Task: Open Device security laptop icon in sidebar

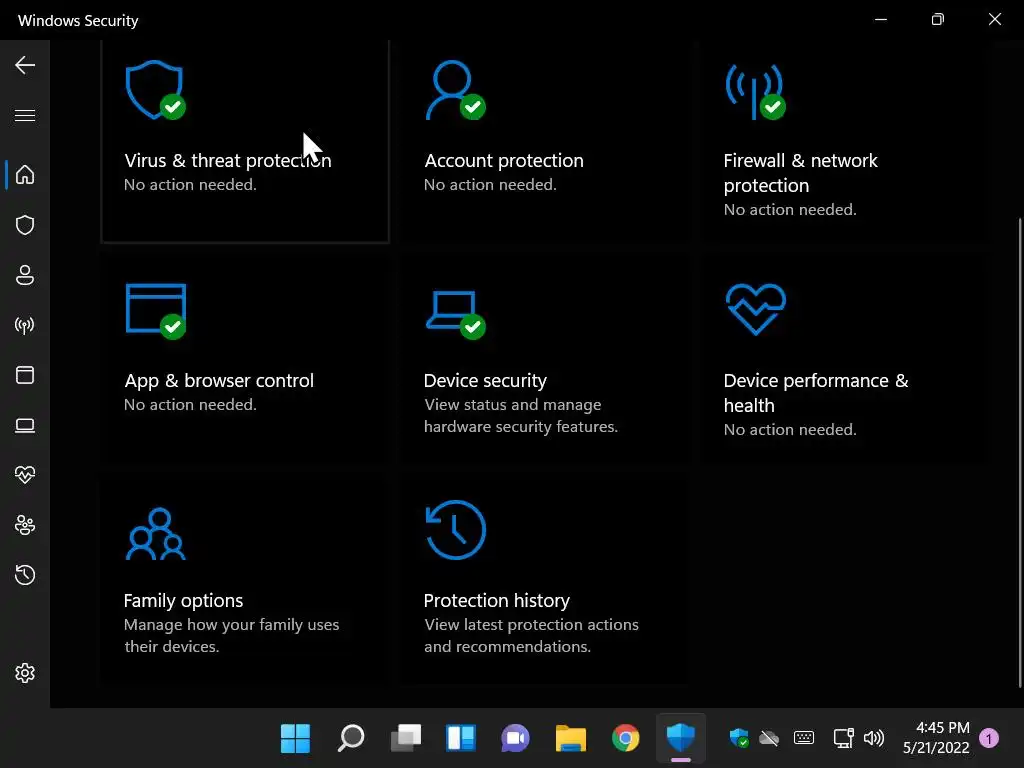Action: [x=25, y=425]
